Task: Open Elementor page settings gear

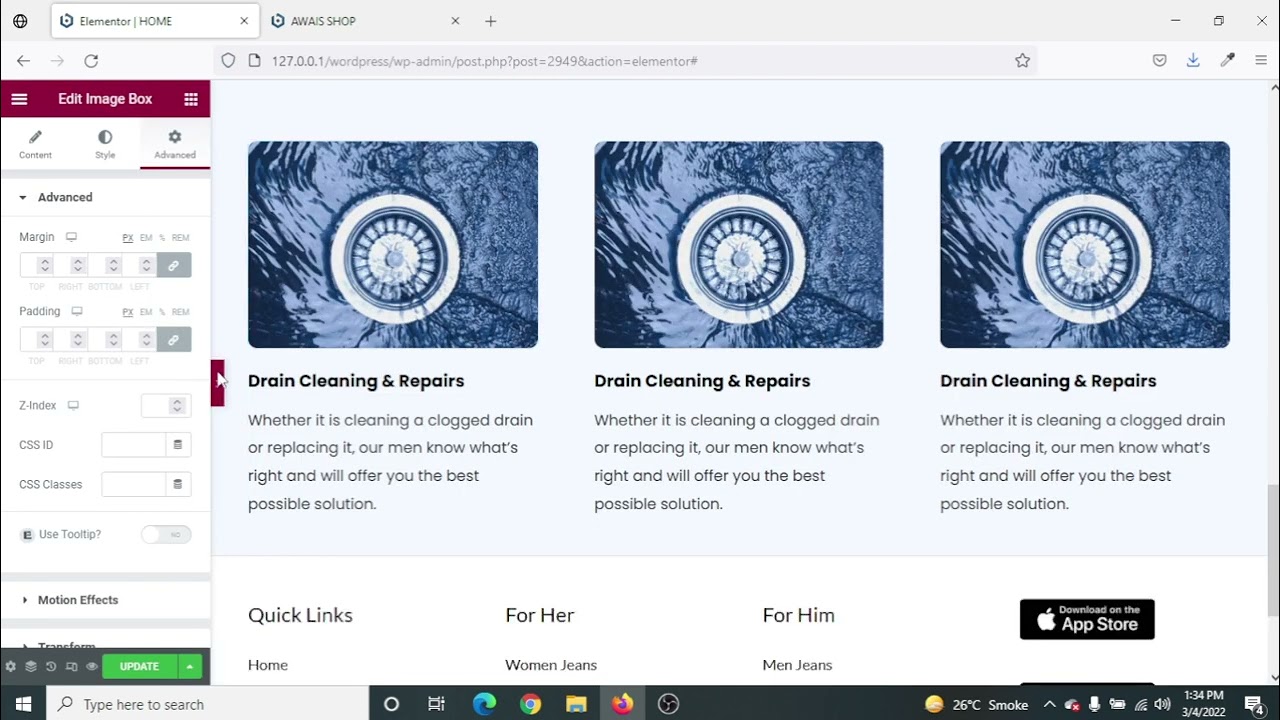Action: (x=10, y=667)
